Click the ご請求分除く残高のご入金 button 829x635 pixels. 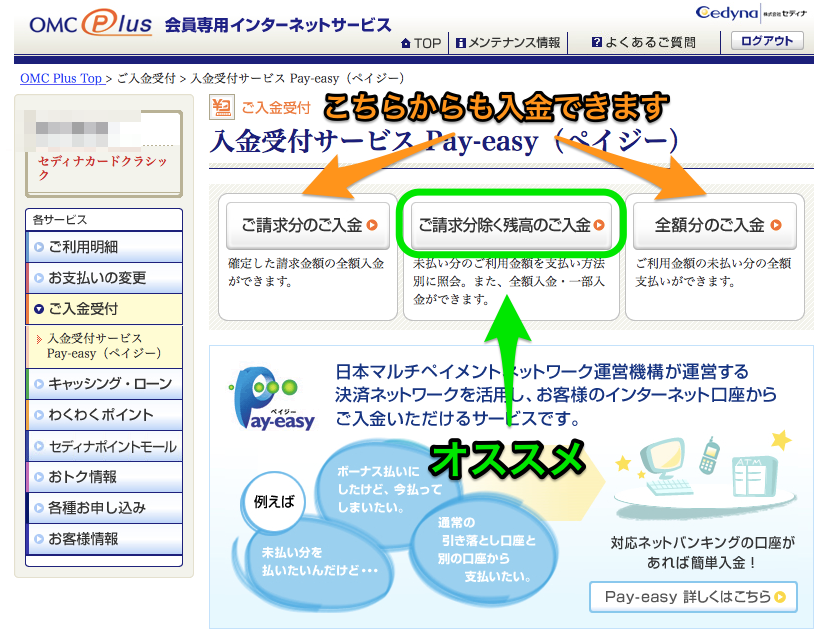(x=511, y=225)
